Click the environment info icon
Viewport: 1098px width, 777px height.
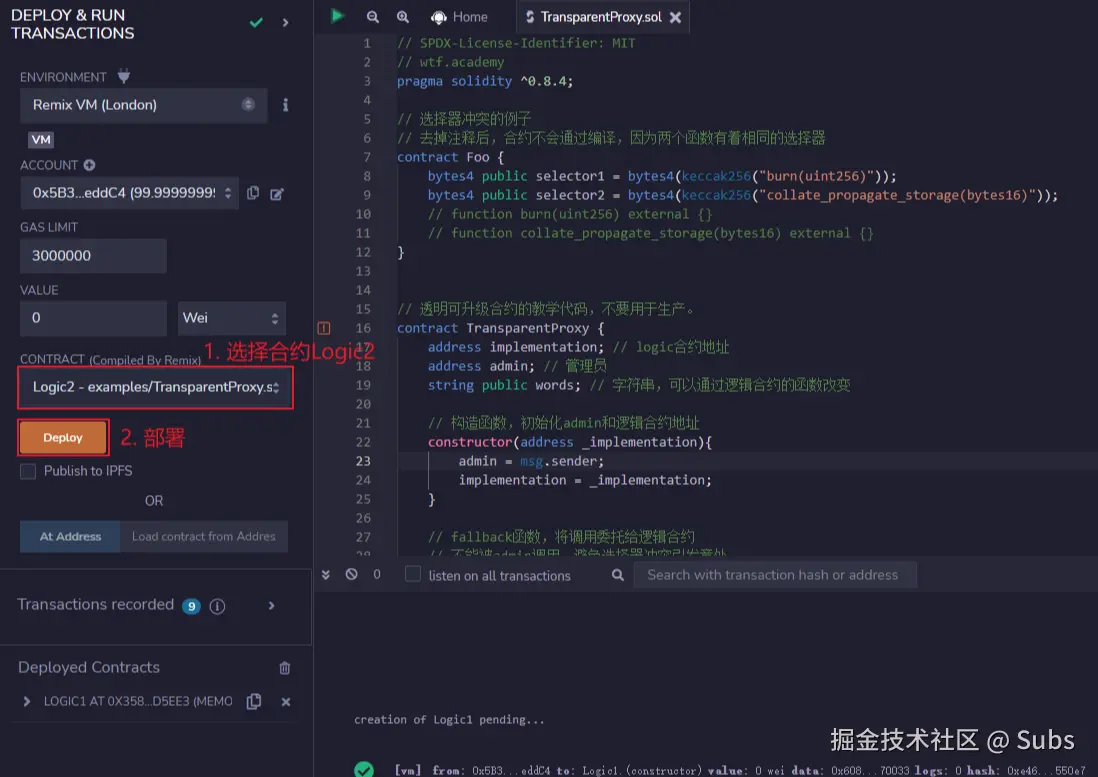tap(285, 105)
